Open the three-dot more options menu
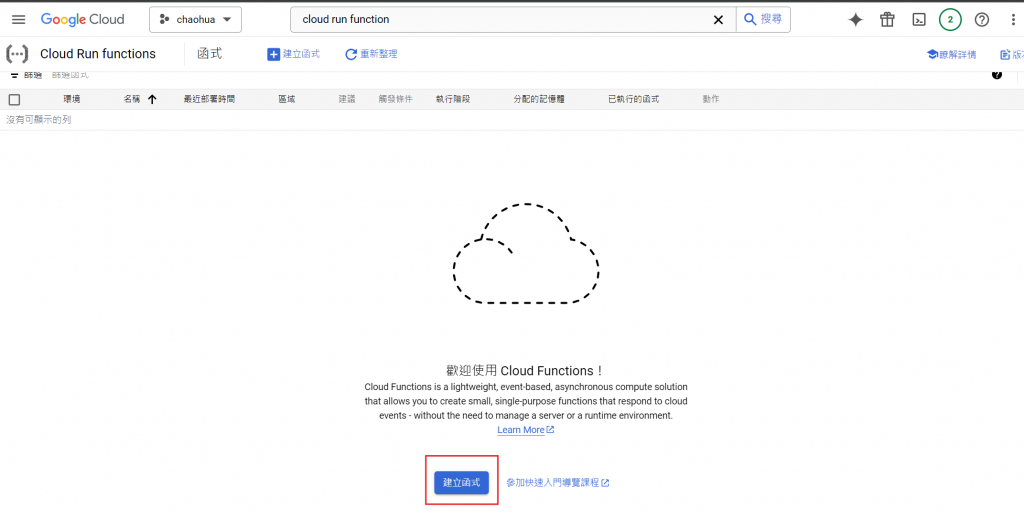Screen dimensions: 1024x519 1013,20
